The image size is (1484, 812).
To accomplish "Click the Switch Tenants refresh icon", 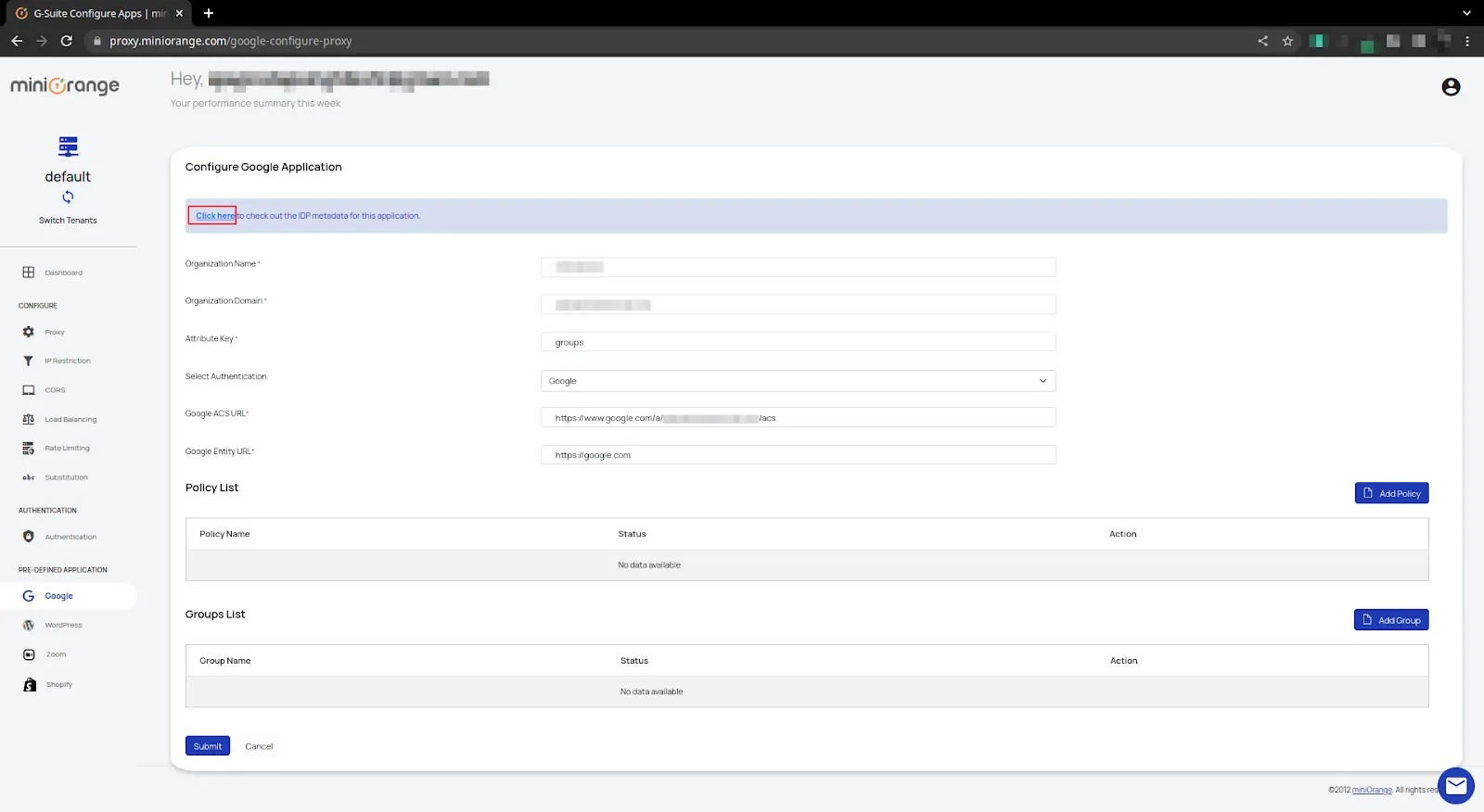I will point(68,197).
